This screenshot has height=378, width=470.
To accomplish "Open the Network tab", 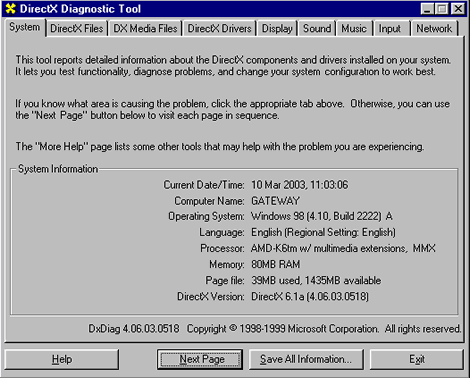I will pyautogui.click(x=434, y=29).
